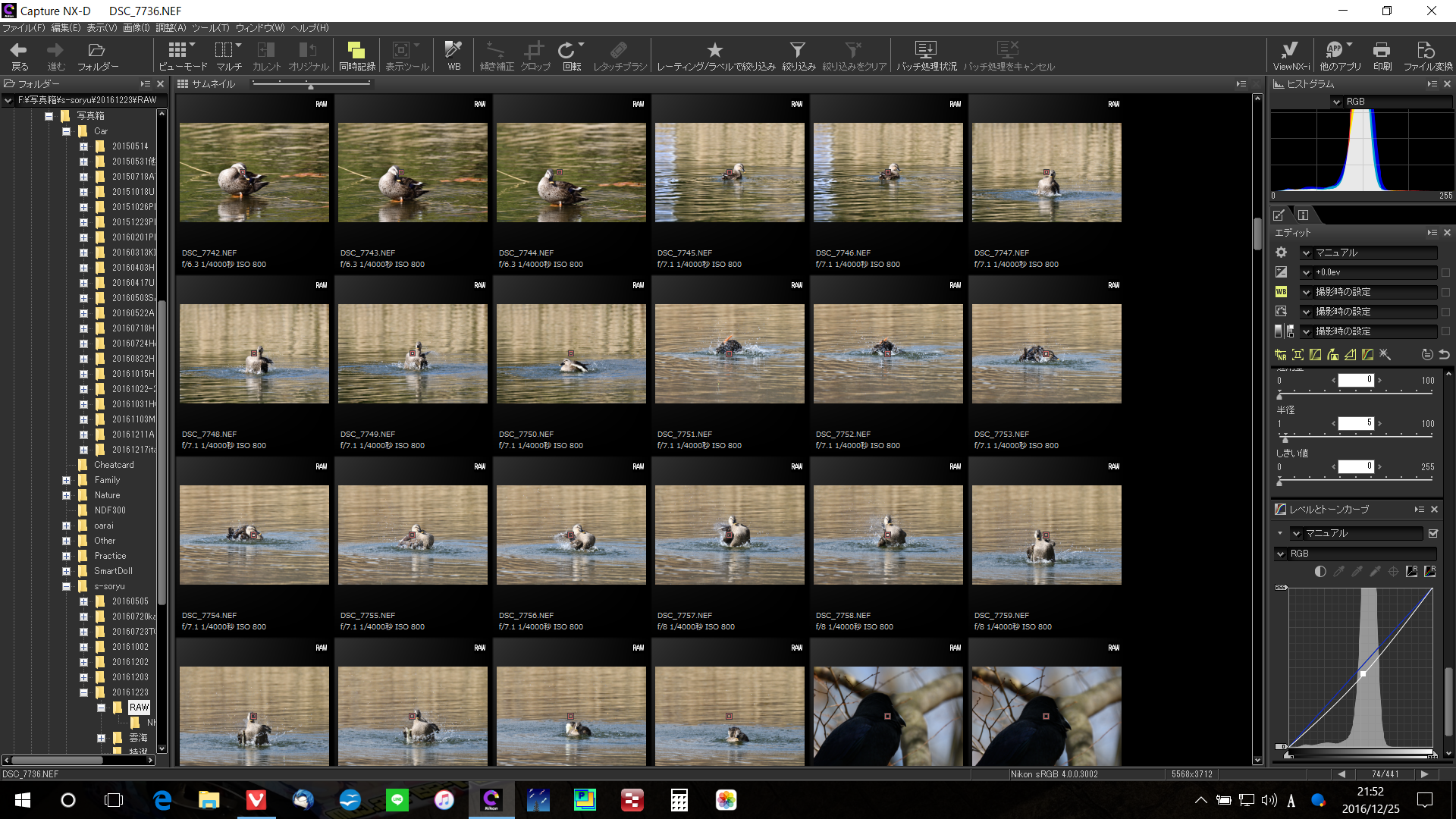1456x819 pixels.
Task: Click the 半径 radius slider track
Action: [x=1356, y=438]
